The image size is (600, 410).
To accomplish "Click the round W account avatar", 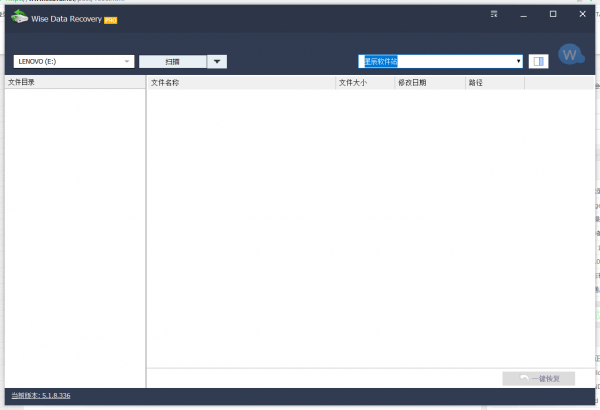I will coord(571,55).
